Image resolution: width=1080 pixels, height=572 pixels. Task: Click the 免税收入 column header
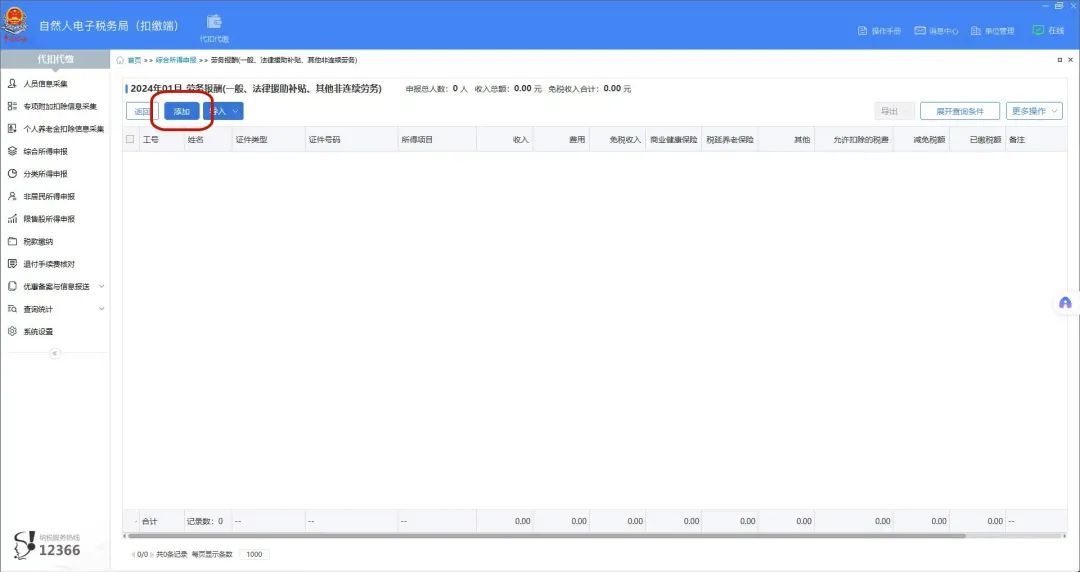coord(617,139)
